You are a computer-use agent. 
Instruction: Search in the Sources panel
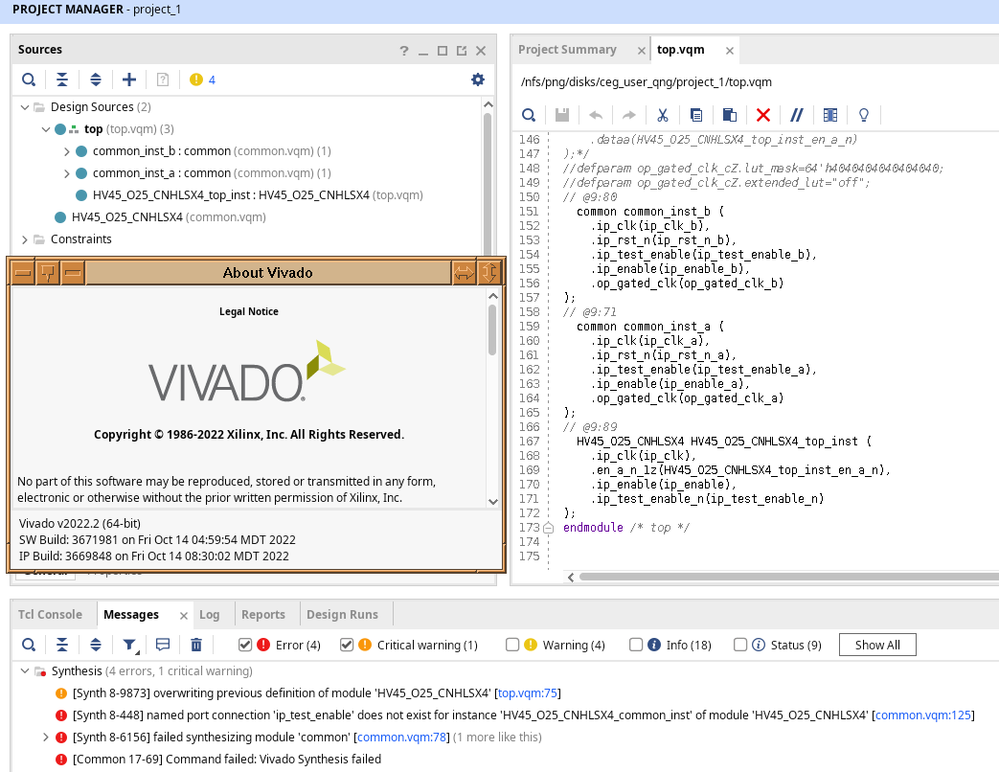(29, 80)
